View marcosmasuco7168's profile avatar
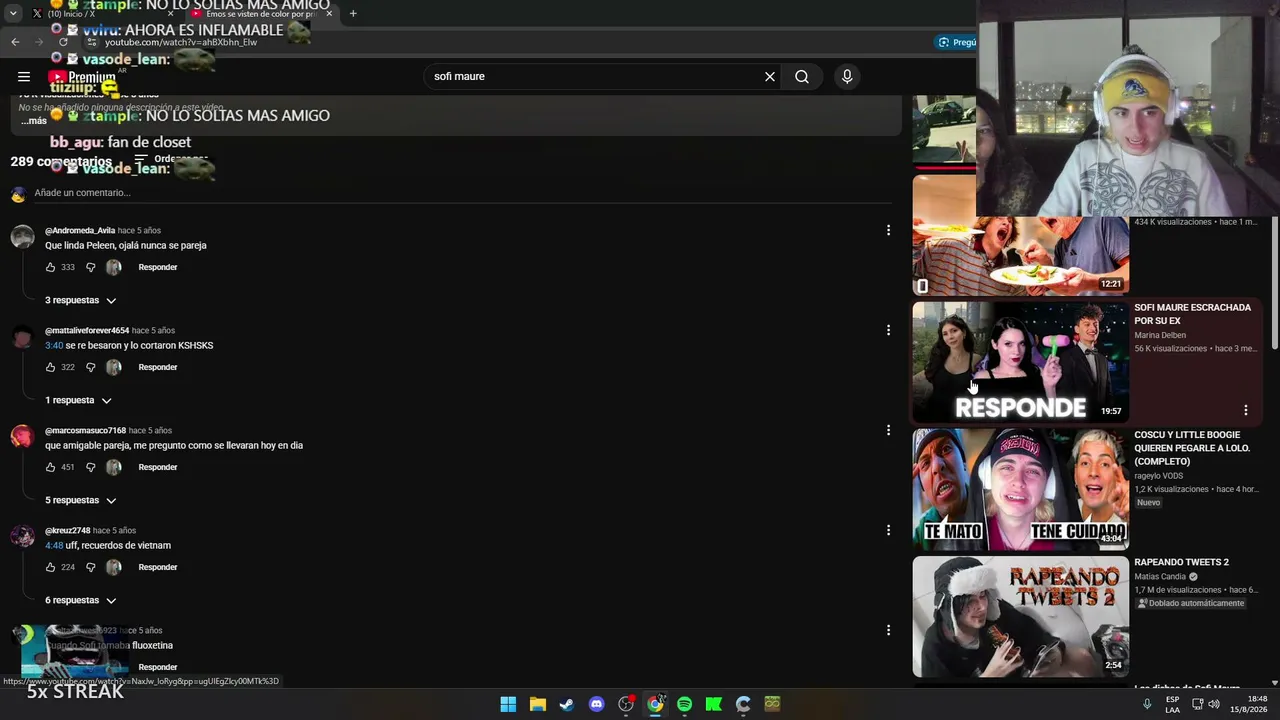Viewport: 1280px width, 720px height. 22,436
